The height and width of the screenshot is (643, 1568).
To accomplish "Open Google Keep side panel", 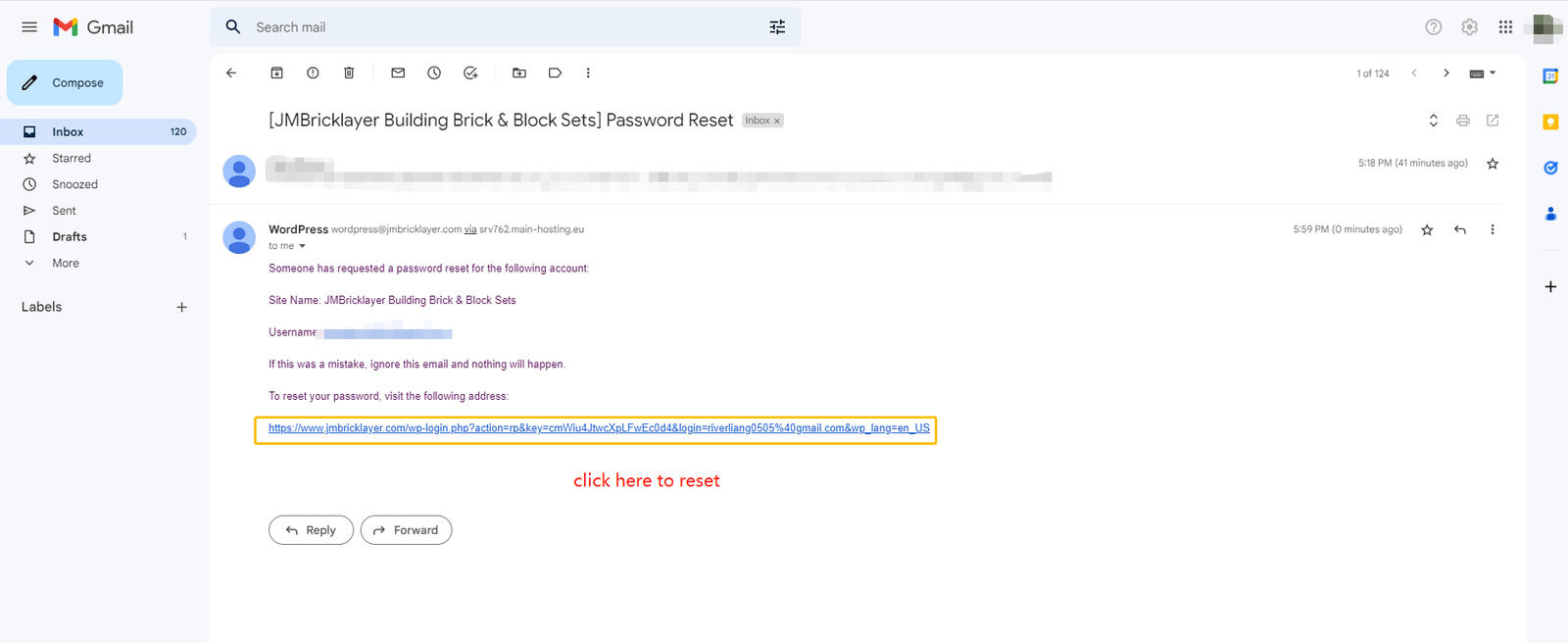I will [1550, 122].
